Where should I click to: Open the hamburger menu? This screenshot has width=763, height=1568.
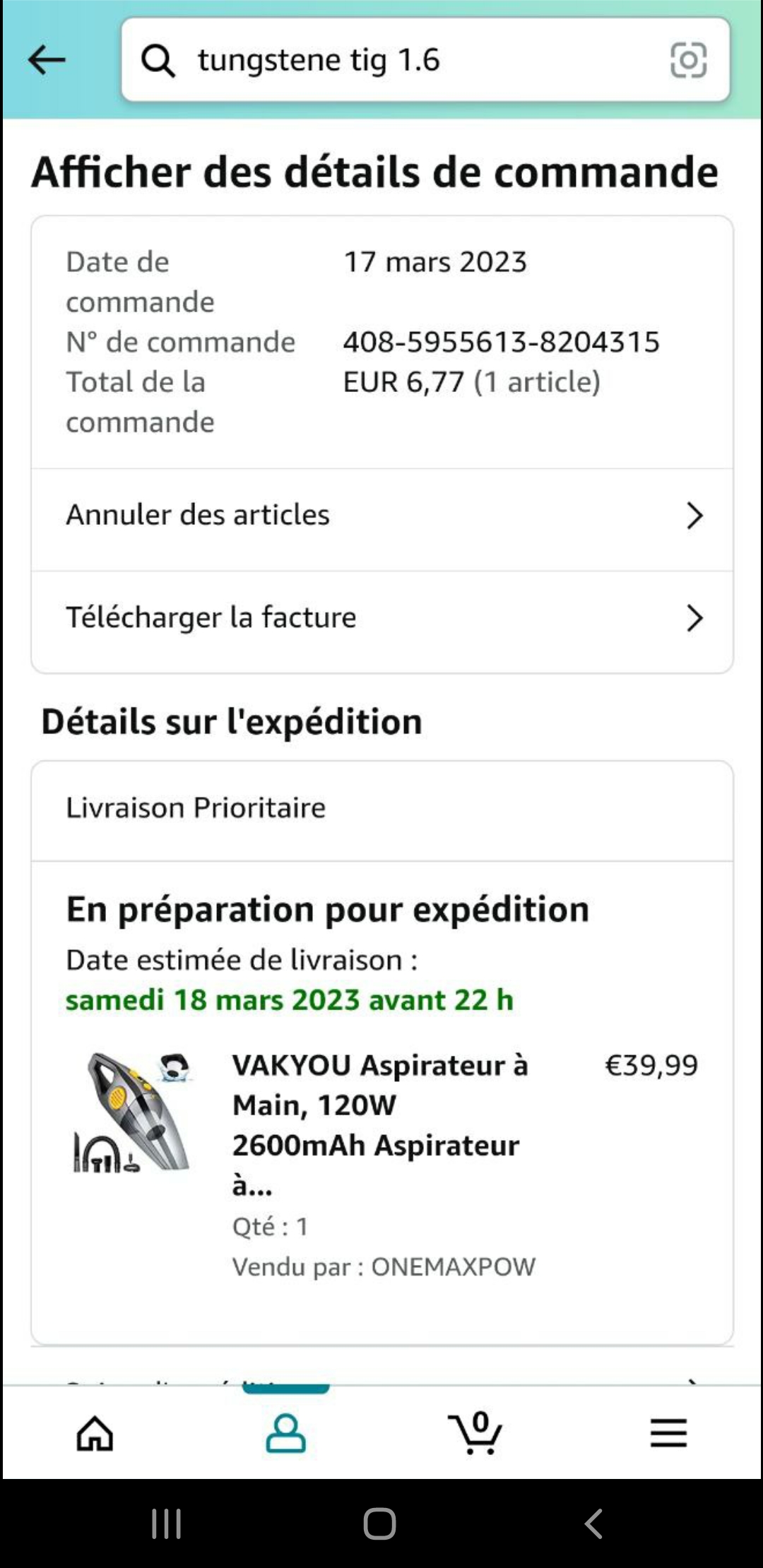coord(668,1434)
